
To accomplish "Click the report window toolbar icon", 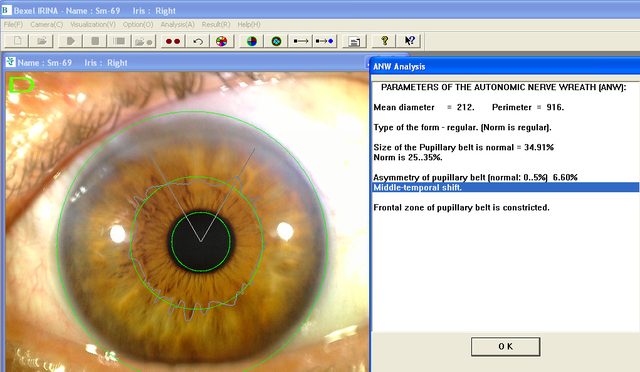I will pos(354,41).
